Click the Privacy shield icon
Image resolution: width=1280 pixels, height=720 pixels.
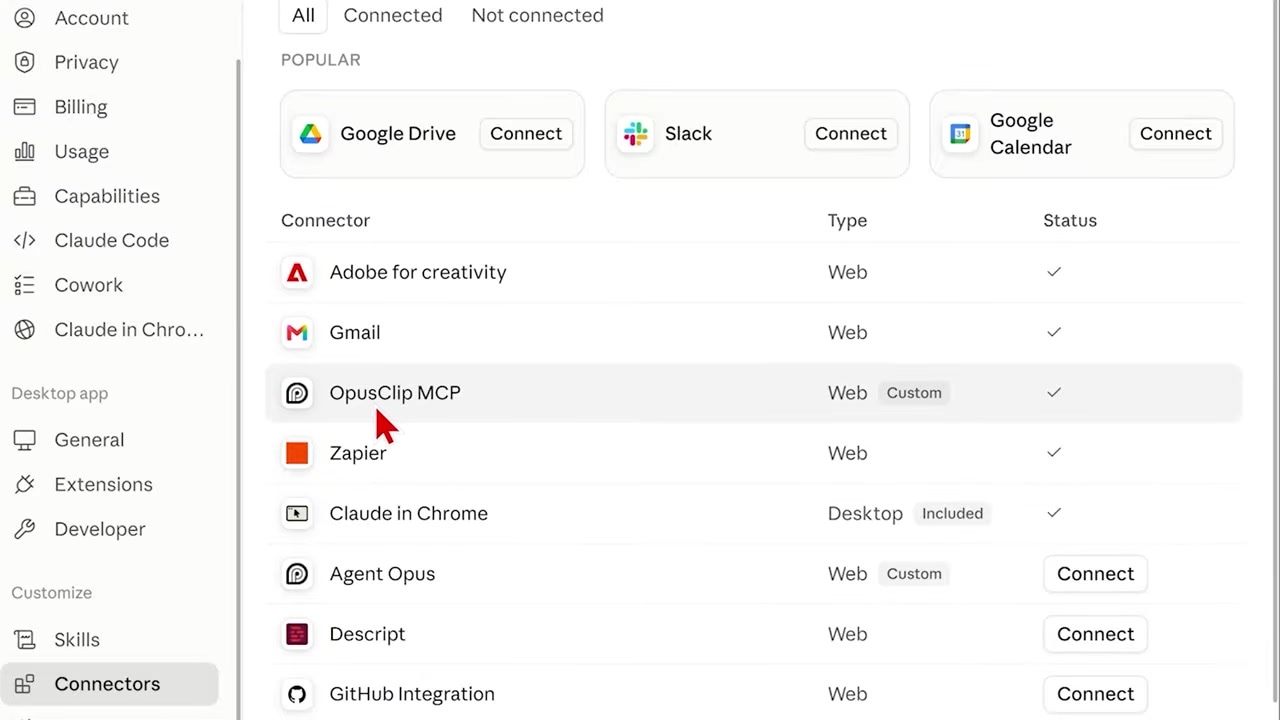tap(24, 62)
